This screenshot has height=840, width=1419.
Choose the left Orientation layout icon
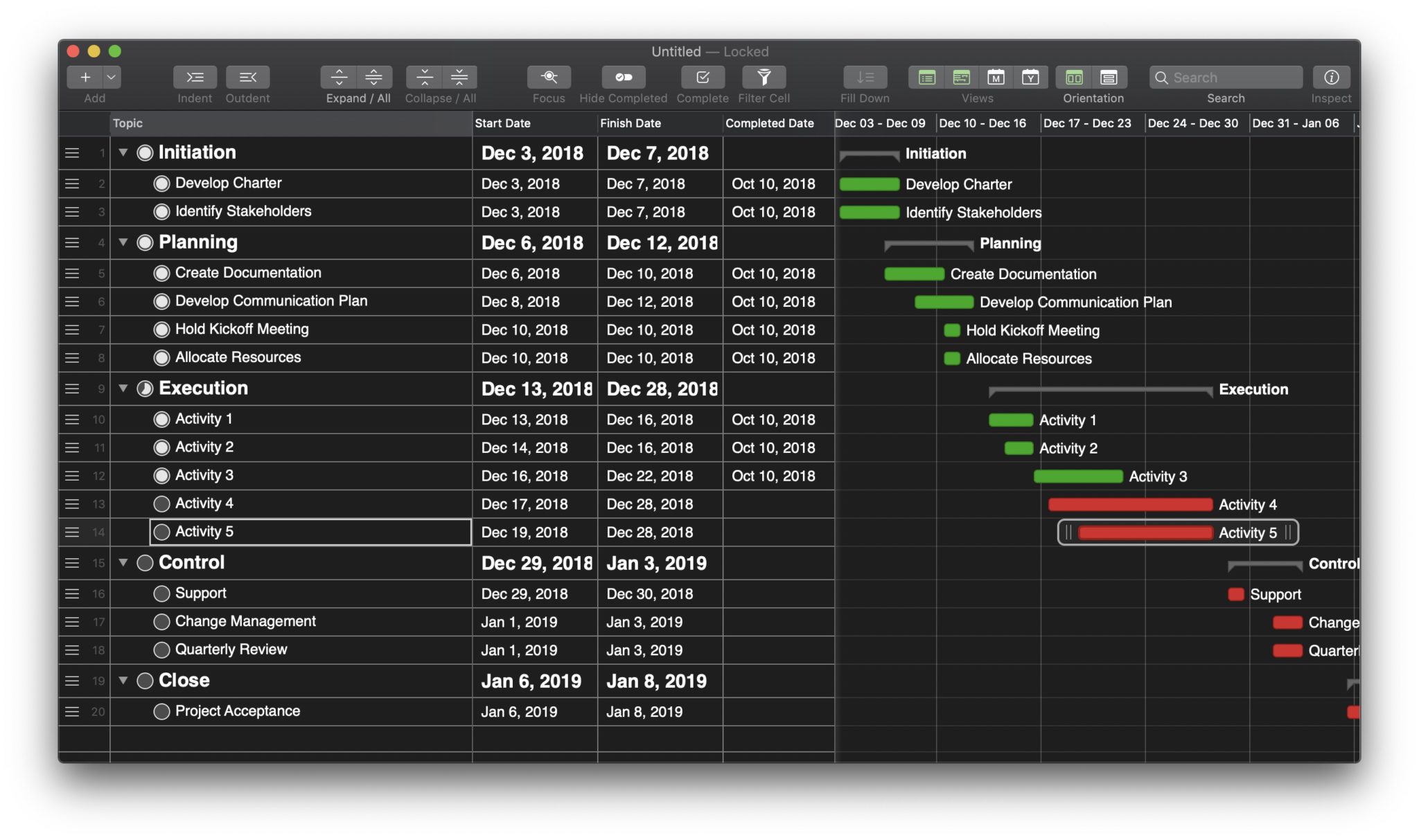tap(1074, 77)
